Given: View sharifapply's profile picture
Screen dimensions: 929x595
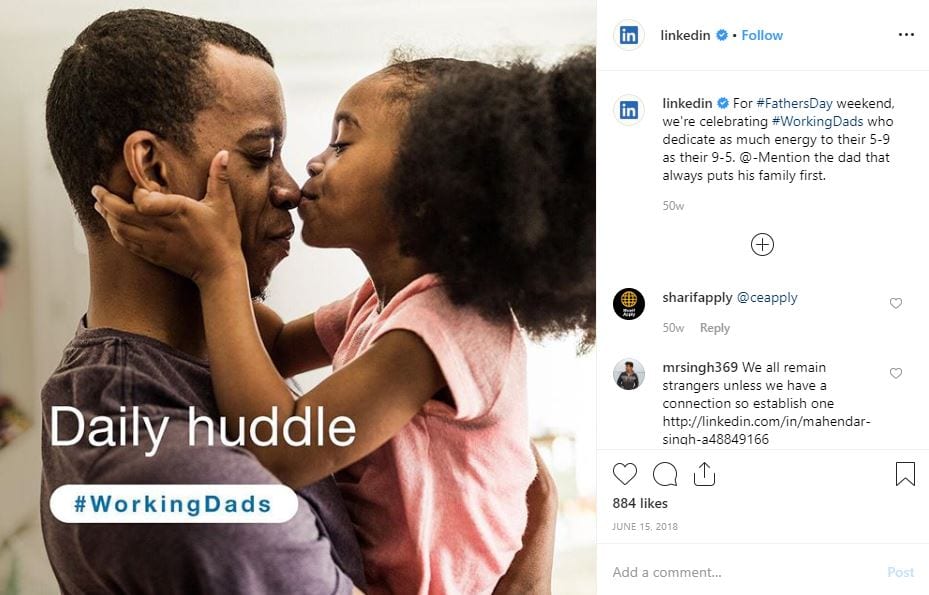Looking at the screenshot, I should tap(629, 304).
